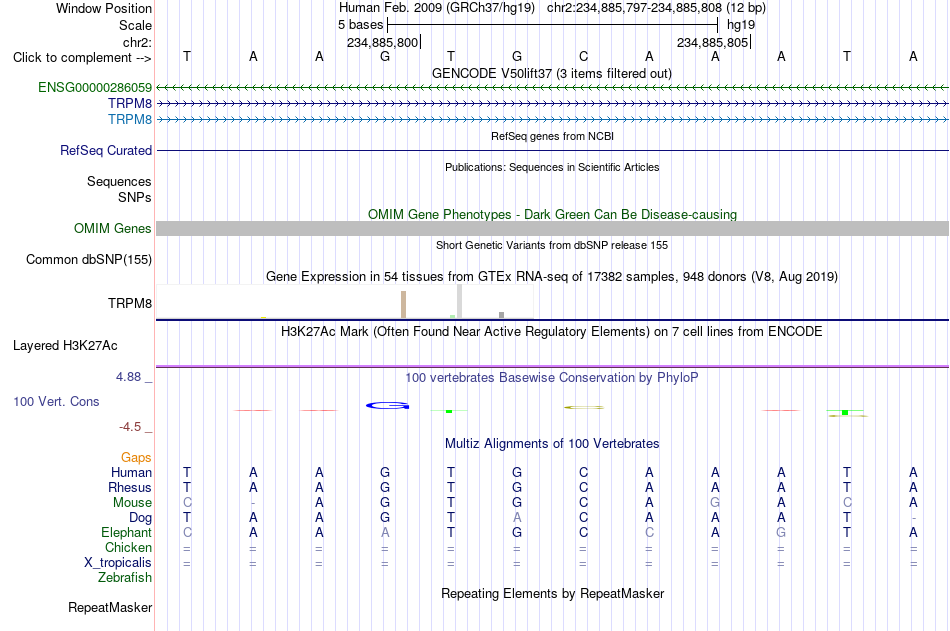Click the 234,885,800 position marker

(383, 42)
